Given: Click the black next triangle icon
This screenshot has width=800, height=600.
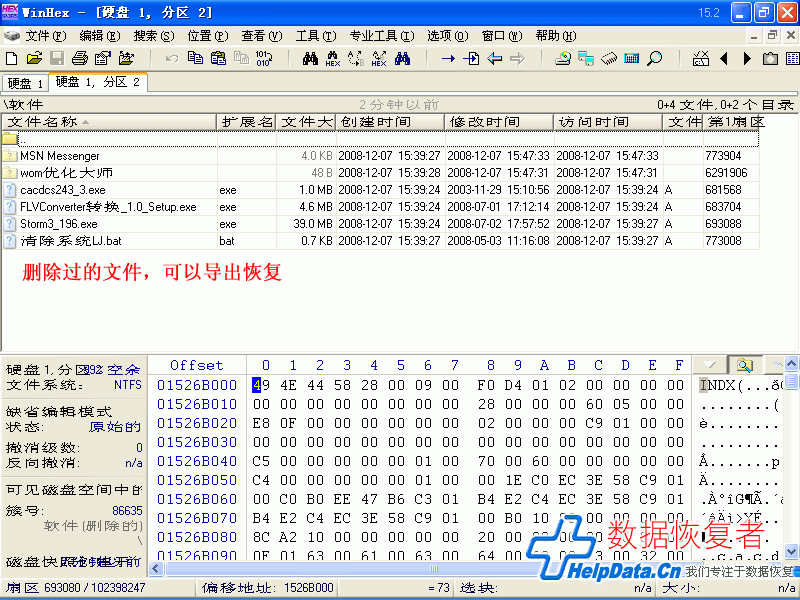Looking at the screenshot, I should click(747, 59).
